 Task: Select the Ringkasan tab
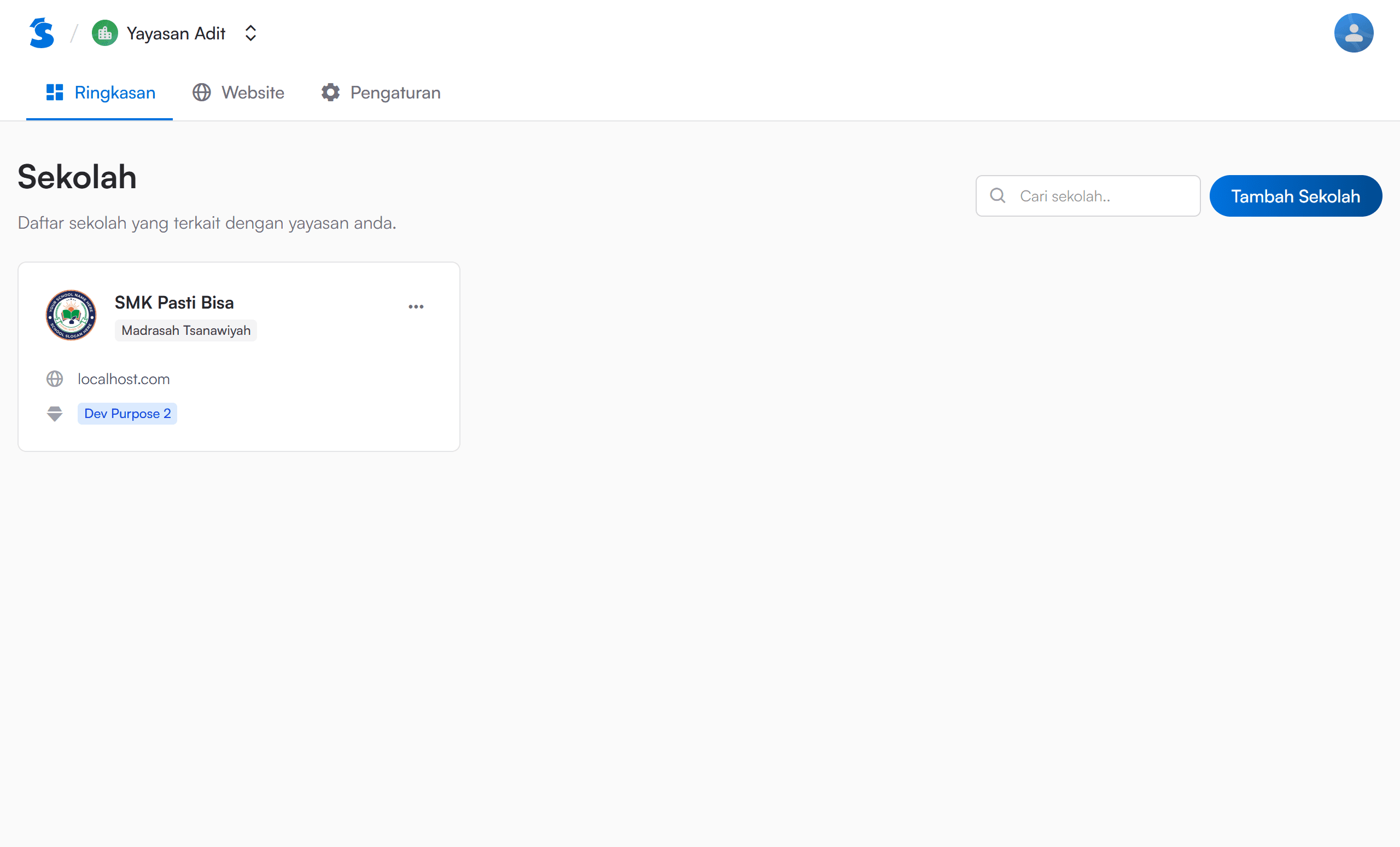(114, 92)
